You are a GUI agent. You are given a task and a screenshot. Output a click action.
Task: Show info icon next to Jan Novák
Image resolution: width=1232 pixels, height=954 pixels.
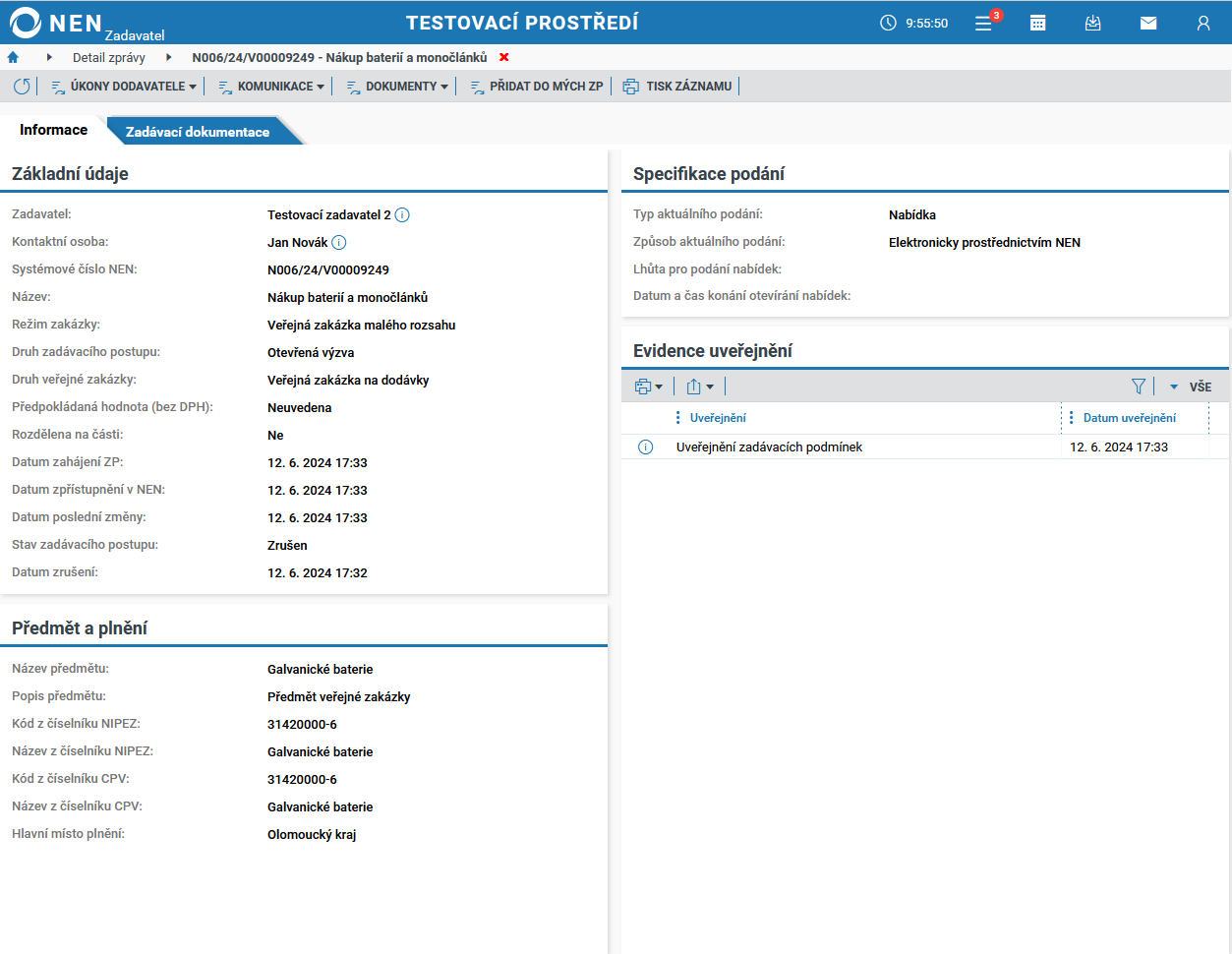click(339, 243)
